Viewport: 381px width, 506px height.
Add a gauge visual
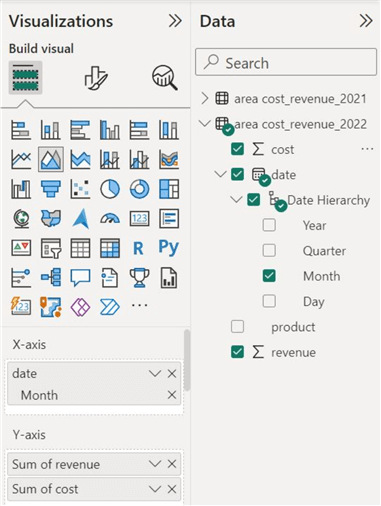pyautogui.click(x=110, y=219)
